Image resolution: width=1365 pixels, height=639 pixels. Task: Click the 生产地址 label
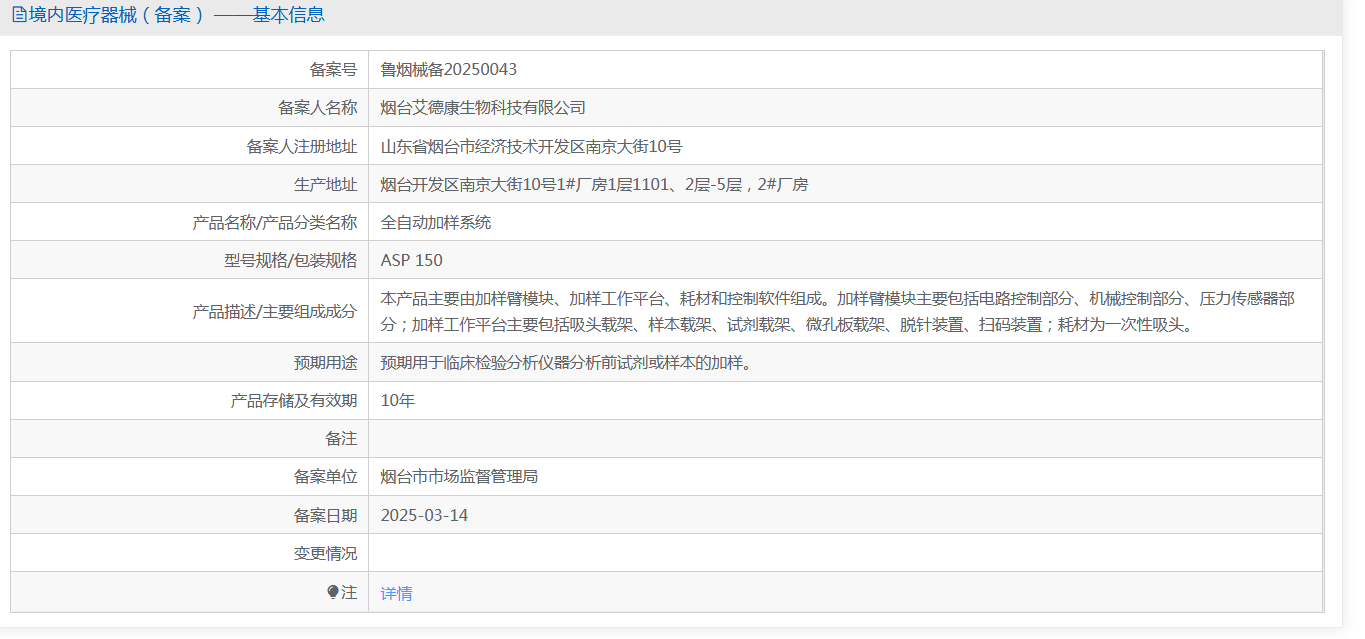tap(325, 184)
